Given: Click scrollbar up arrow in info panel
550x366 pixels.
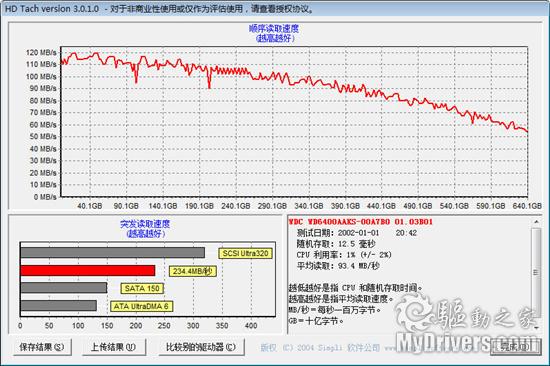Looking at the screenshot, I should (536, 222).
